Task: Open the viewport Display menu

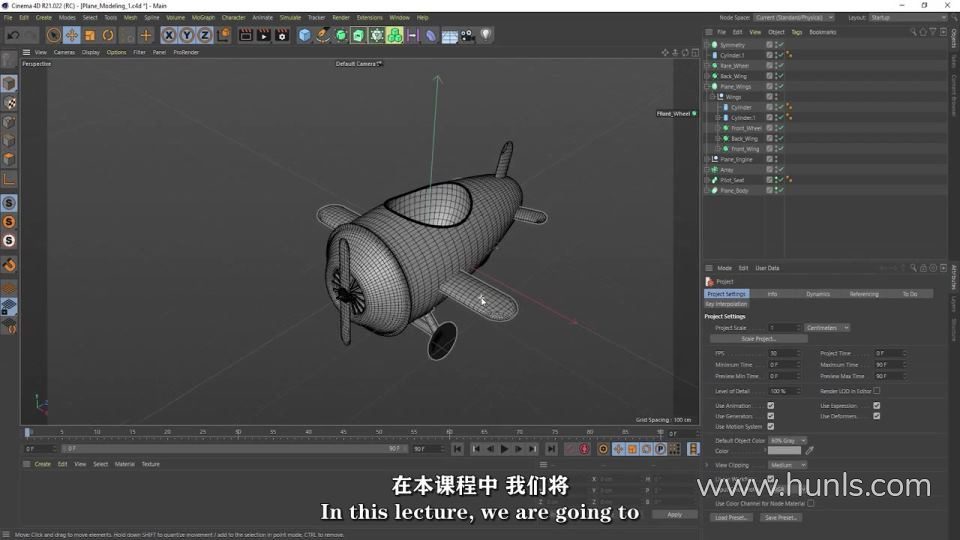Action: coord(91,53)
